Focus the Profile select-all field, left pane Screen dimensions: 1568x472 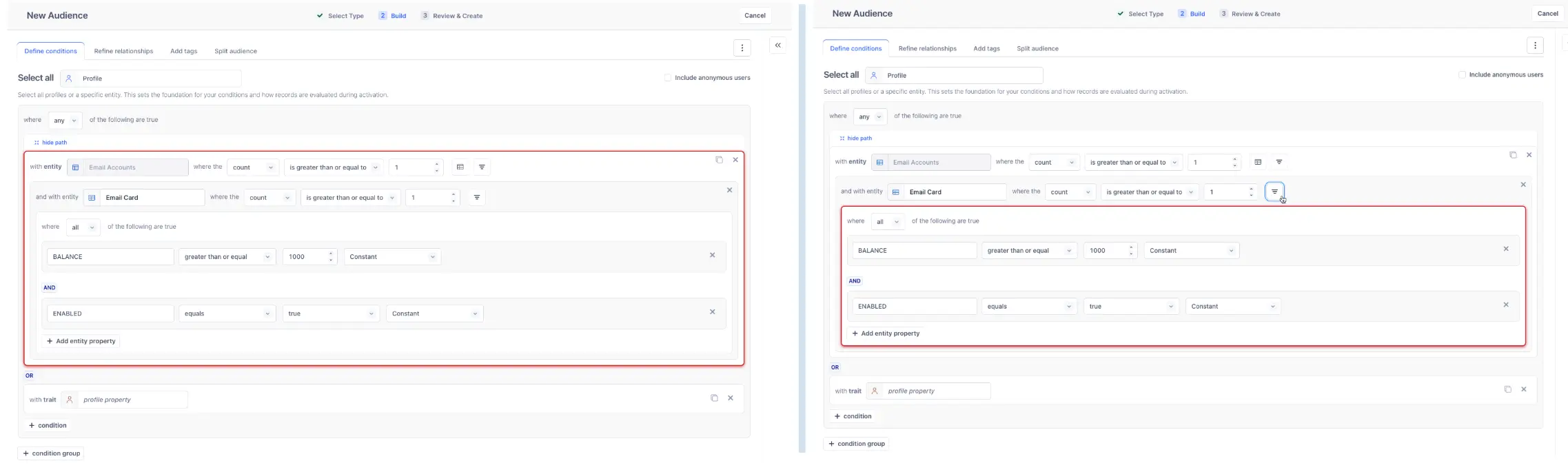click(x=151, y=79)
